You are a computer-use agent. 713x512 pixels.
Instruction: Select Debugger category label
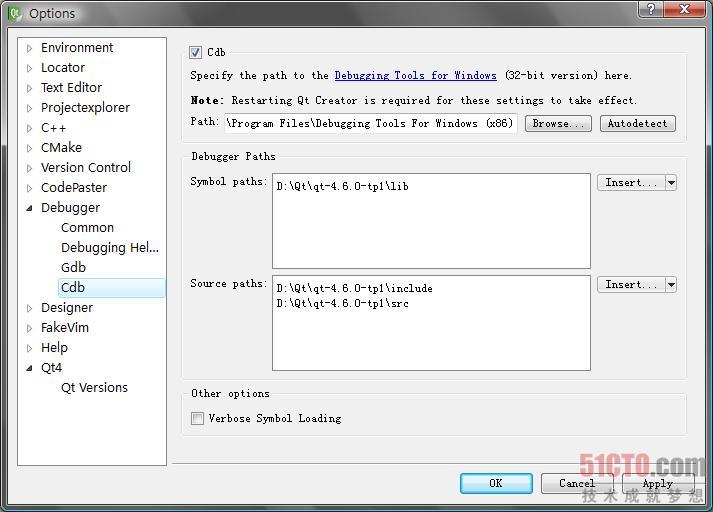coord(70,208)
